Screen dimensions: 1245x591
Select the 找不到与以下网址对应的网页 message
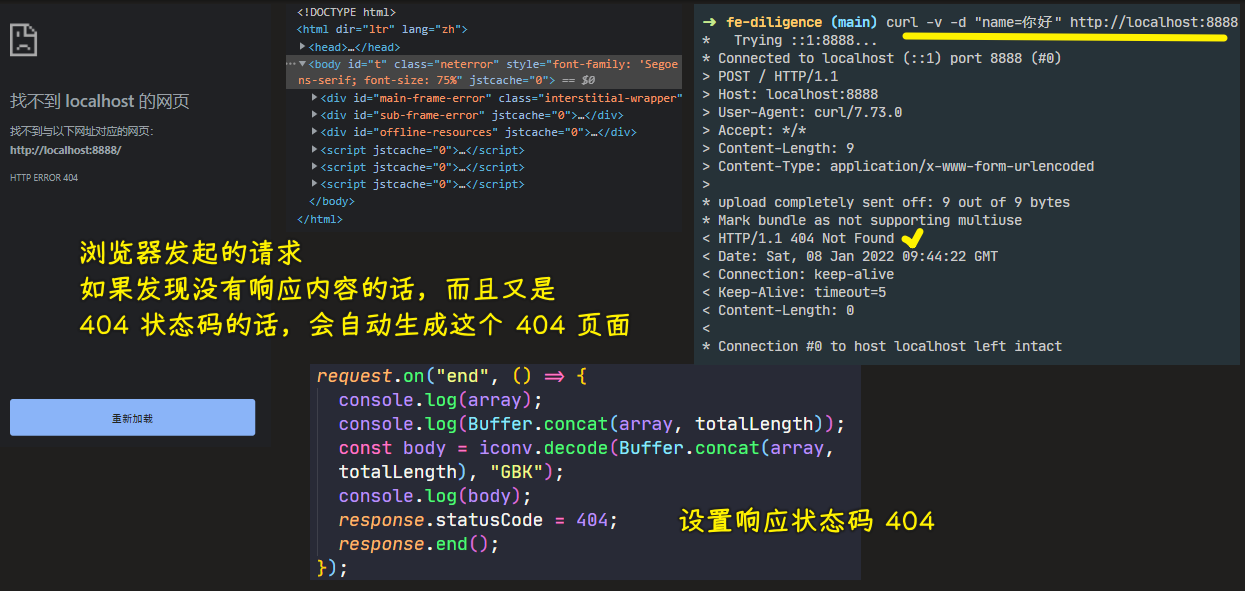pyautogui.click(x=82, y=131)
